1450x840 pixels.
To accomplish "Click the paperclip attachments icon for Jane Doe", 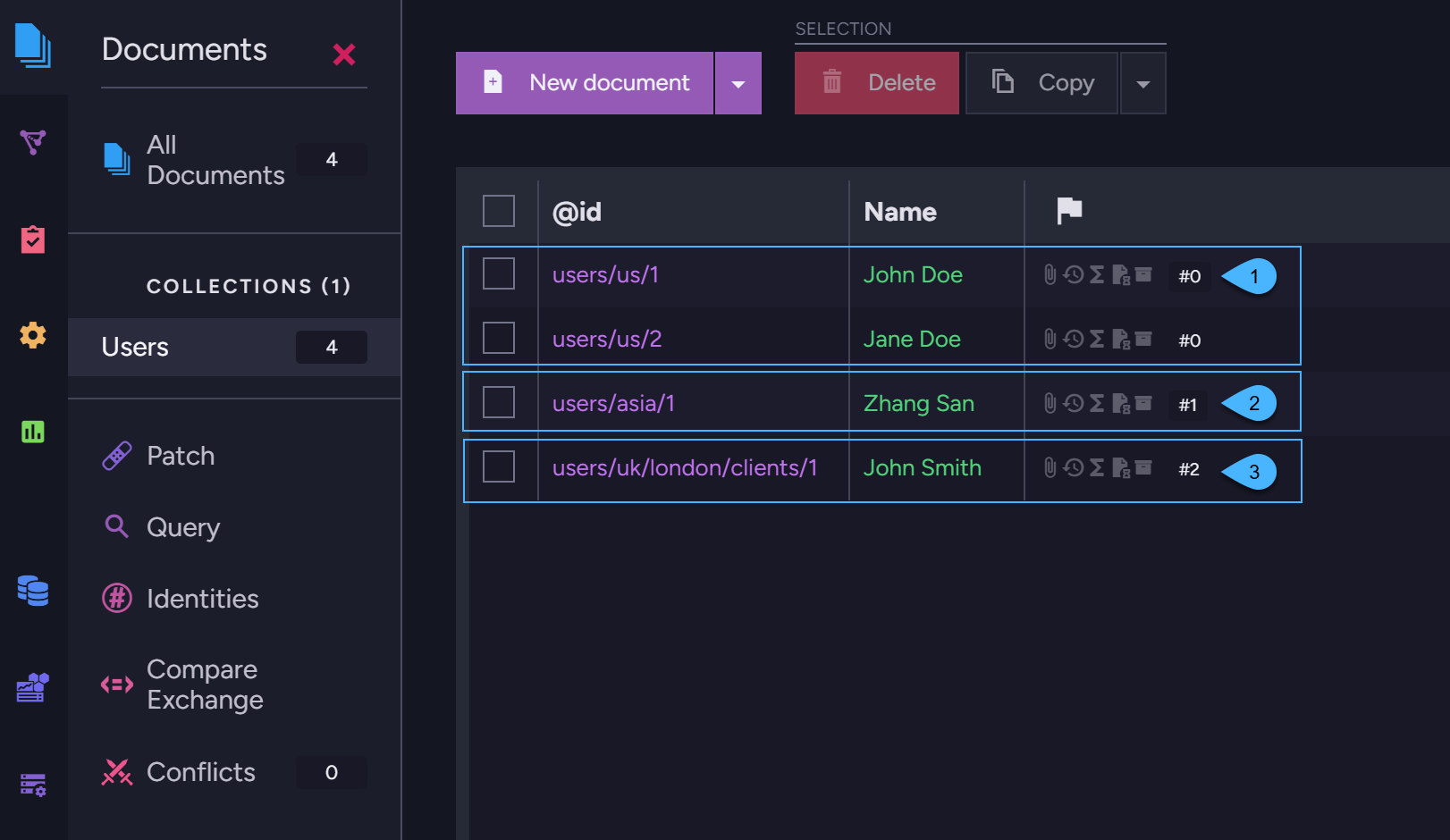I will (1050, 339).
